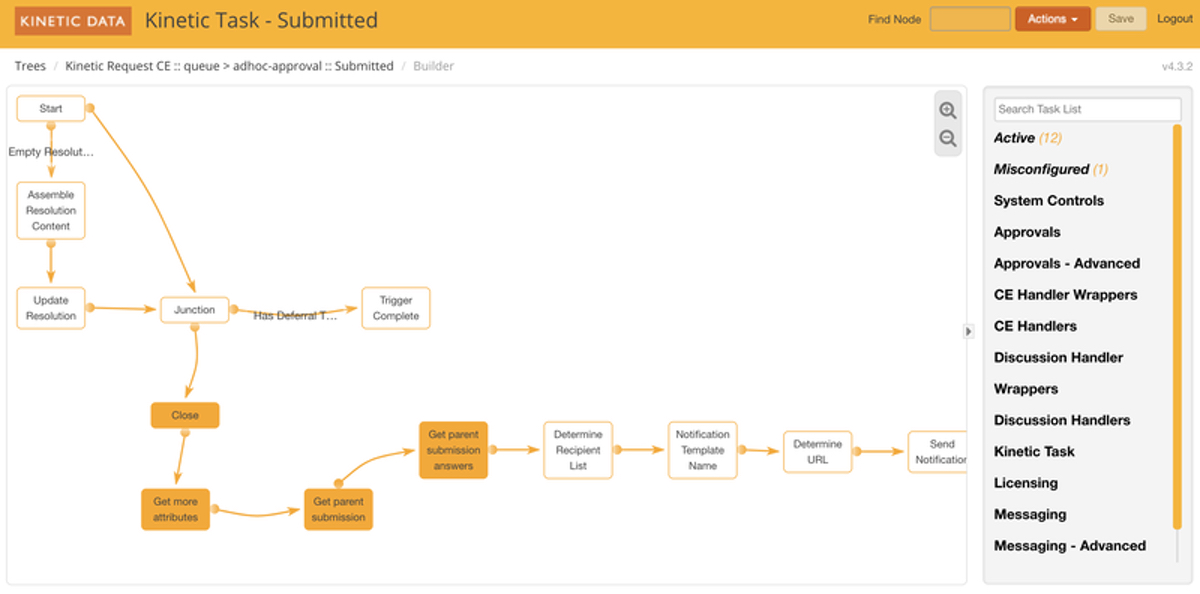The width and height of the screenshot is (1200, 594).
Task: Click the Kinetic Data logo
Action: tap(73, 20)
